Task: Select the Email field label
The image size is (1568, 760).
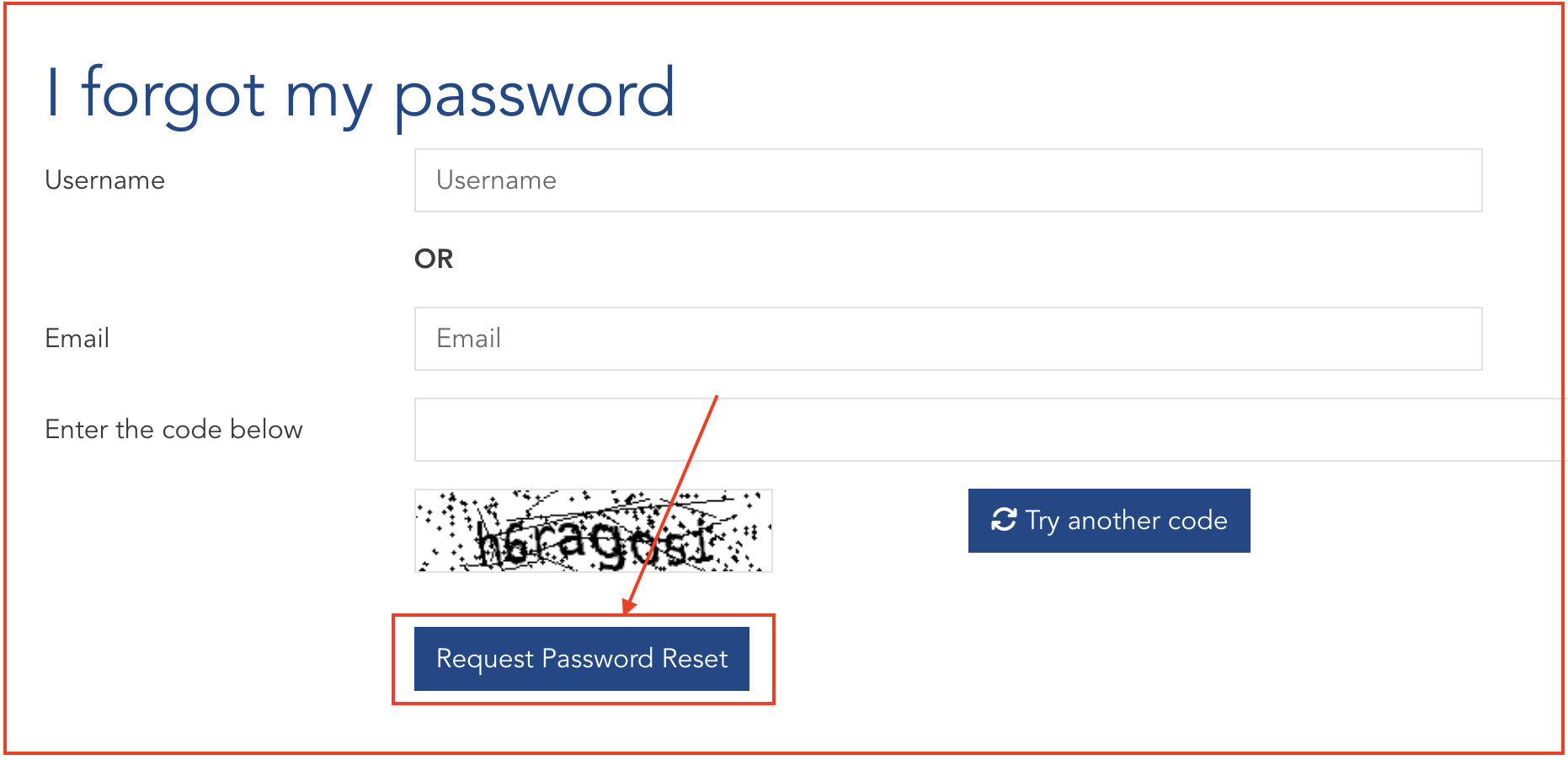Action: [77, 339]
